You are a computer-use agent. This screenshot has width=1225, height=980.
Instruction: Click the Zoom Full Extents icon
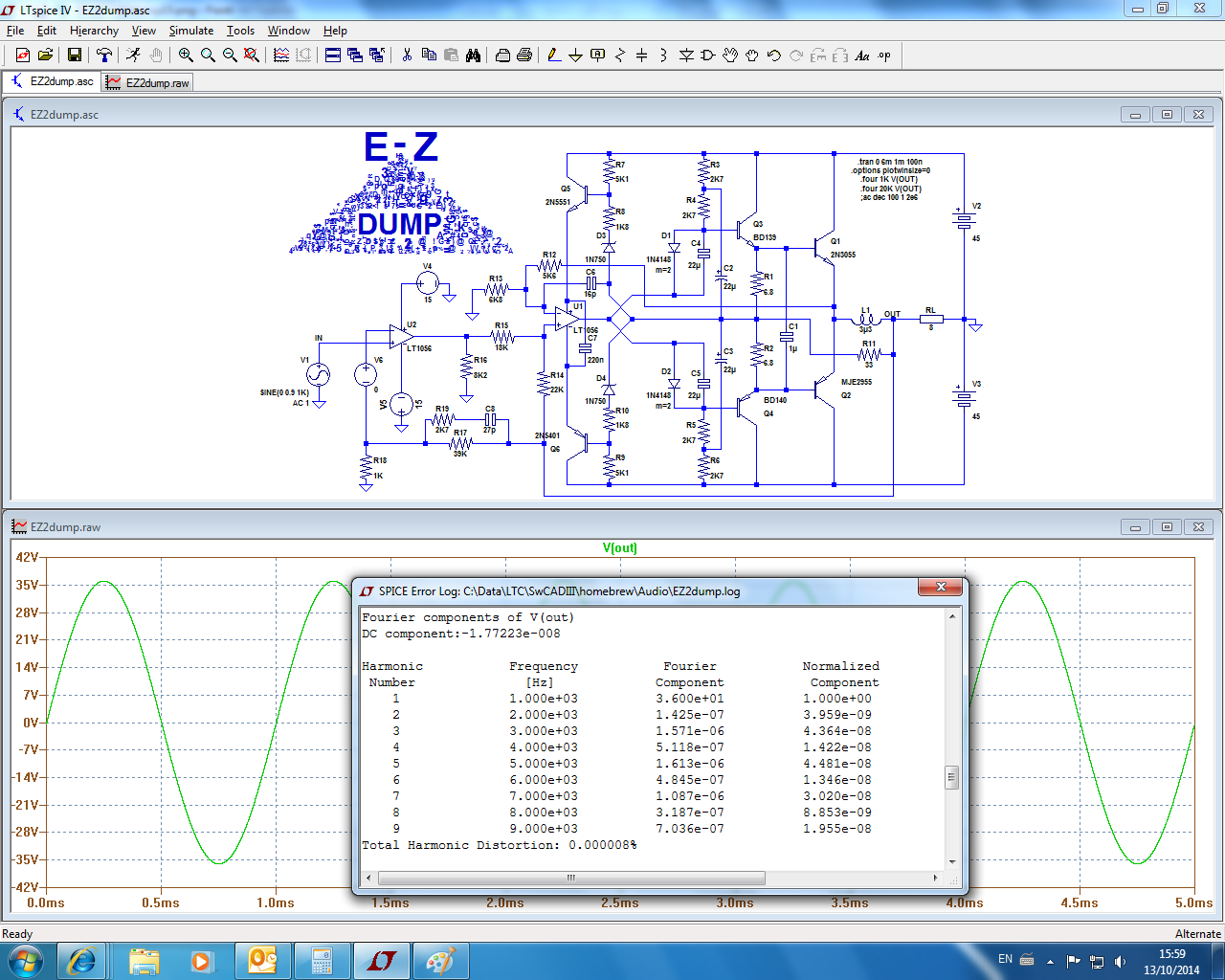tap(252, 56)
